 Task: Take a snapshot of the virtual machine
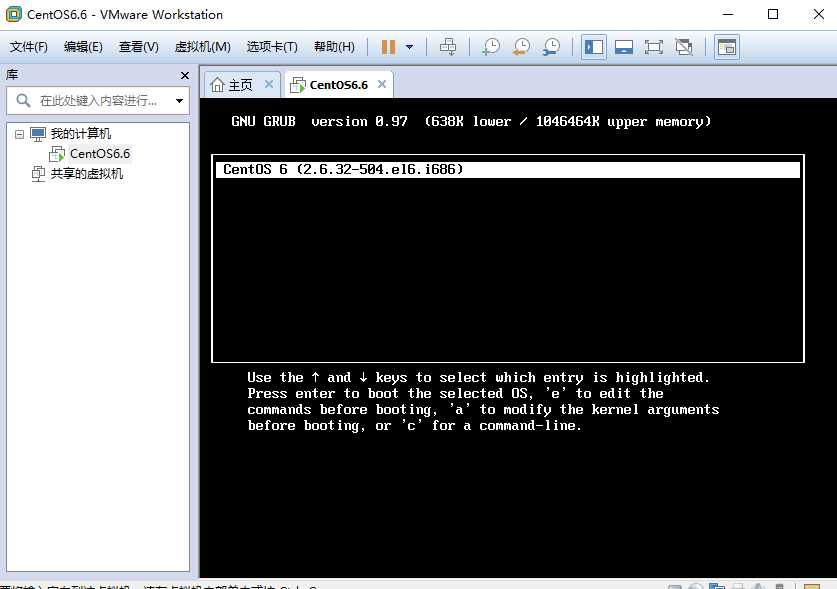coord(491,47)
